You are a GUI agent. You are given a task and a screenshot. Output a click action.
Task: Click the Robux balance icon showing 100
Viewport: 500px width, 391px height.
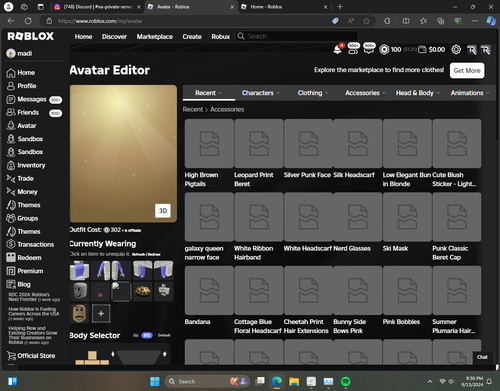click(x=384, y=49)
